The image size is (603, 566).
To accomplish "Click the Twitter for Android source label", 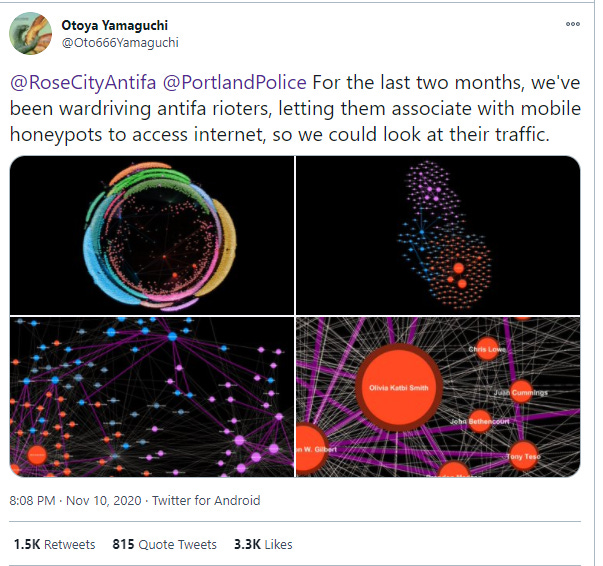I will click(210, 500).
